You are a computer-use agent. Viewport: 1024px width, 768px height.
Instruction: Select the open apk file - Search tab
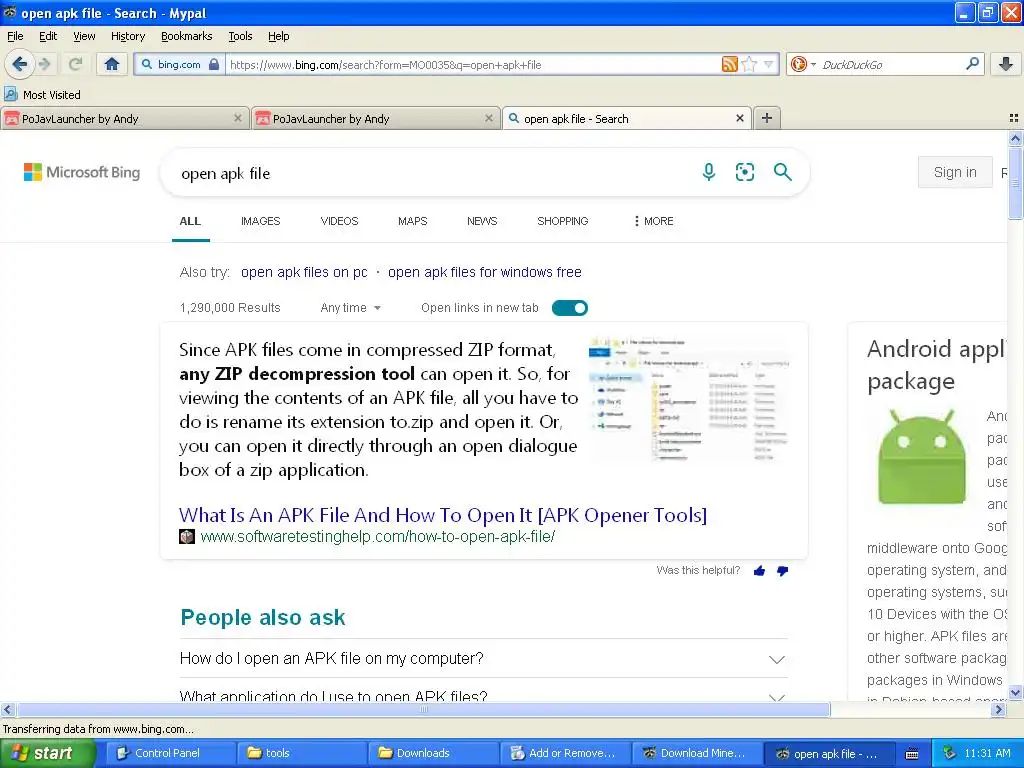point(620,119)
